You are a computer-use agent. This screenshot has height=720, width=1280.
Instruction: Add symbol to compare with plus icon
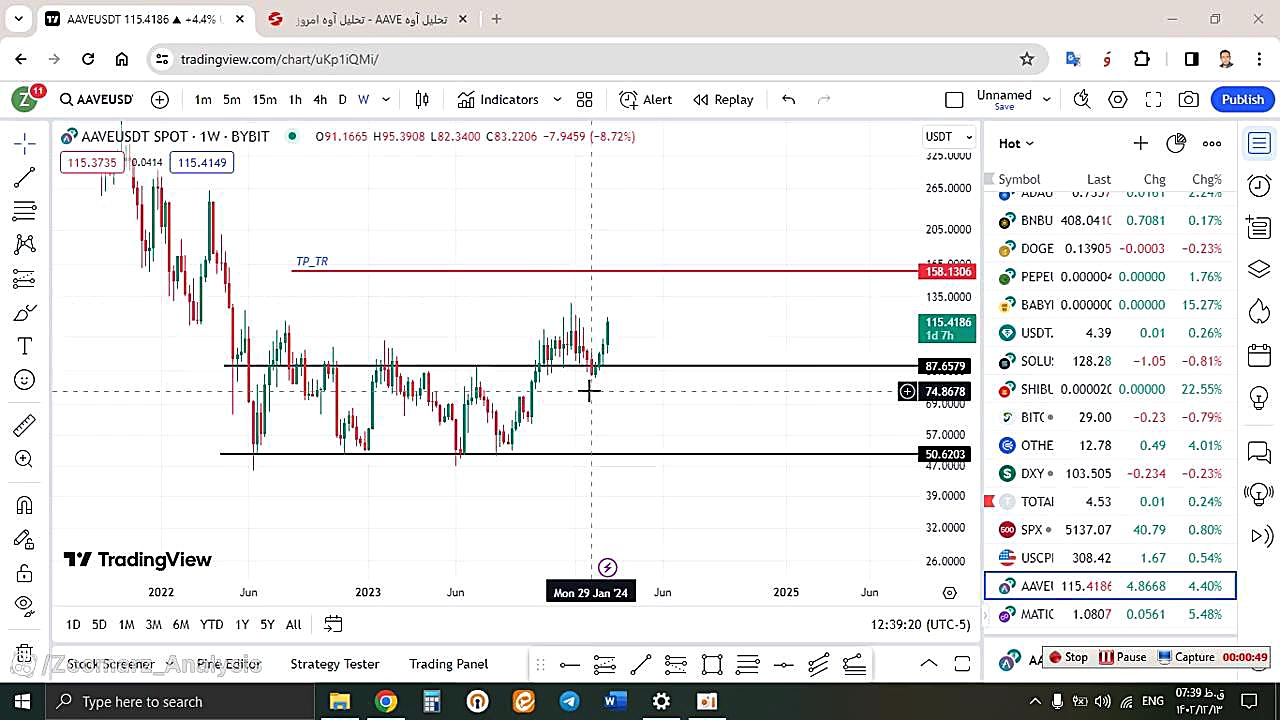(x=160, y=99)
